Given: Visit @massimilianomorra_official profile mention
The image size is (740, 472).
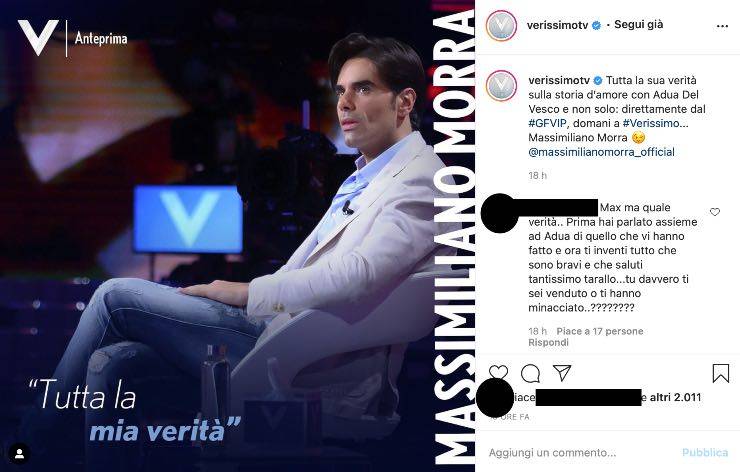Looking at the screenshot, I should [601, 152].
